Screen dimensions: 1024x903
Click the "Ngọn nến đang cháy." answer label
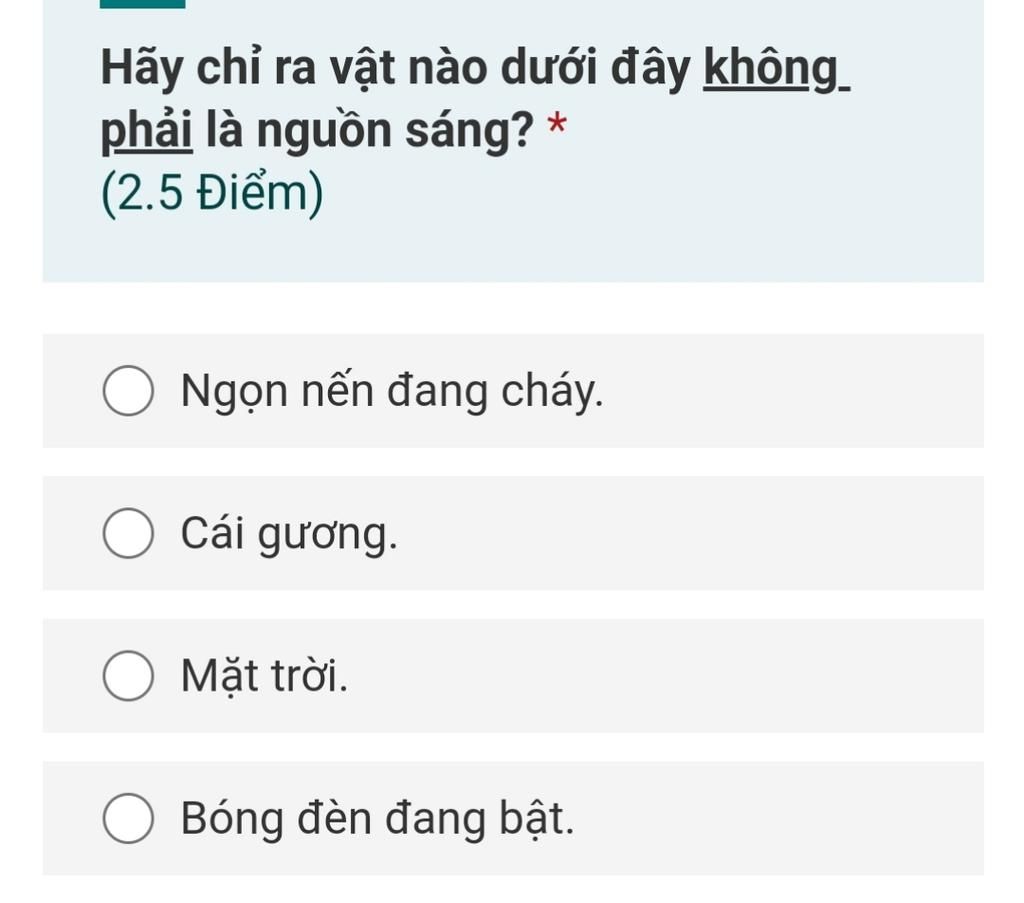[x=392, y=391]
